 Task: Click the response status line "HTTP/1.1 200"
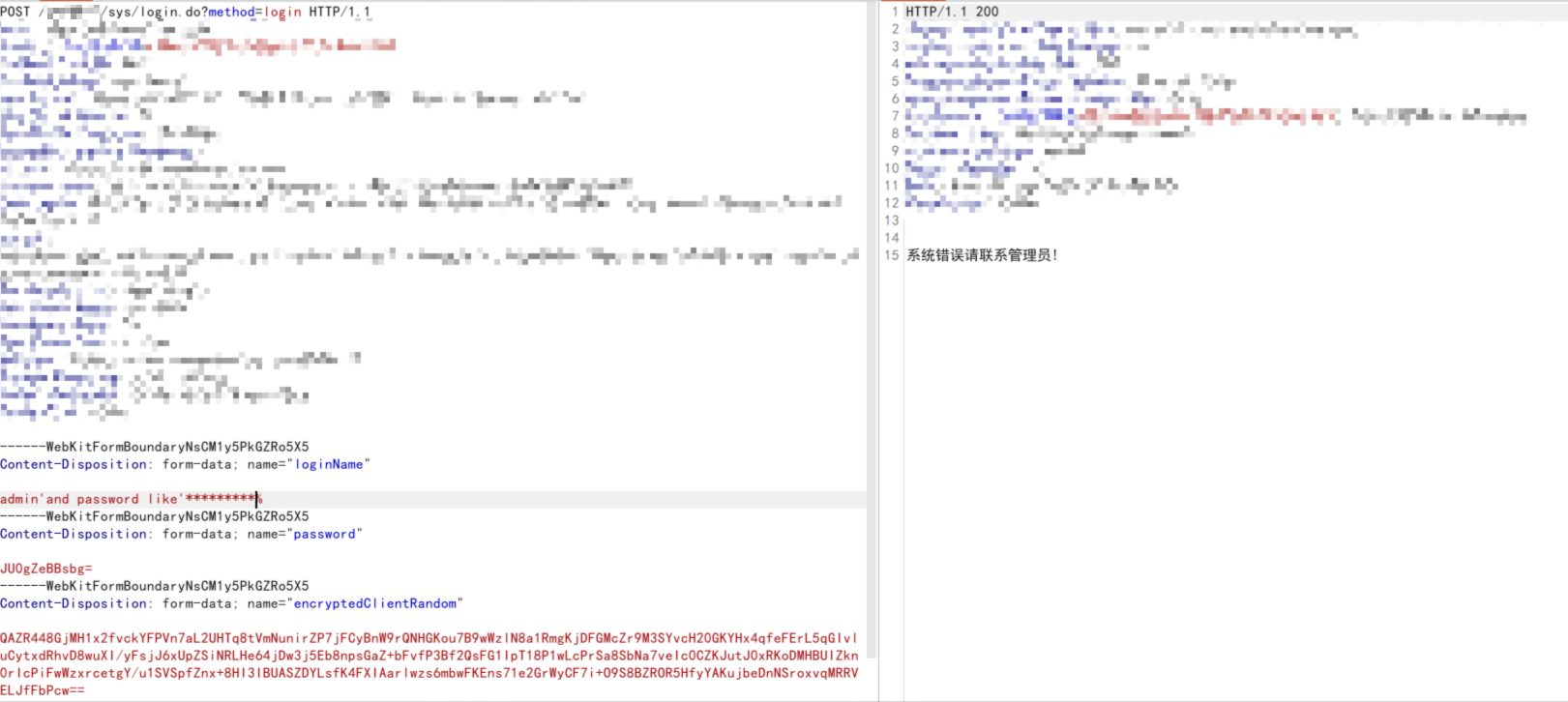click(952, 12)
